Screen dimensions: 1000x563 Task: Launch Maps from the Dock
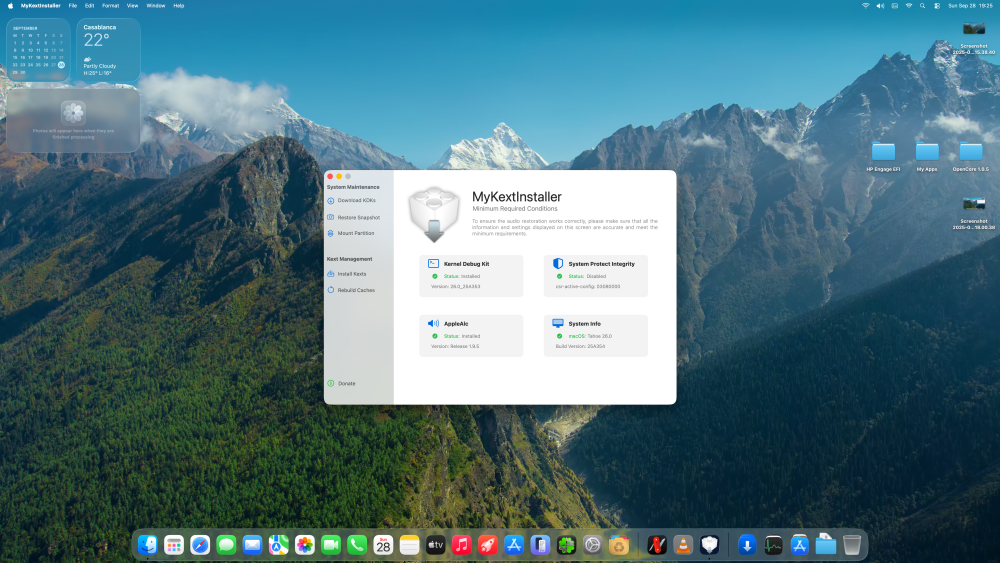point(278,545)
